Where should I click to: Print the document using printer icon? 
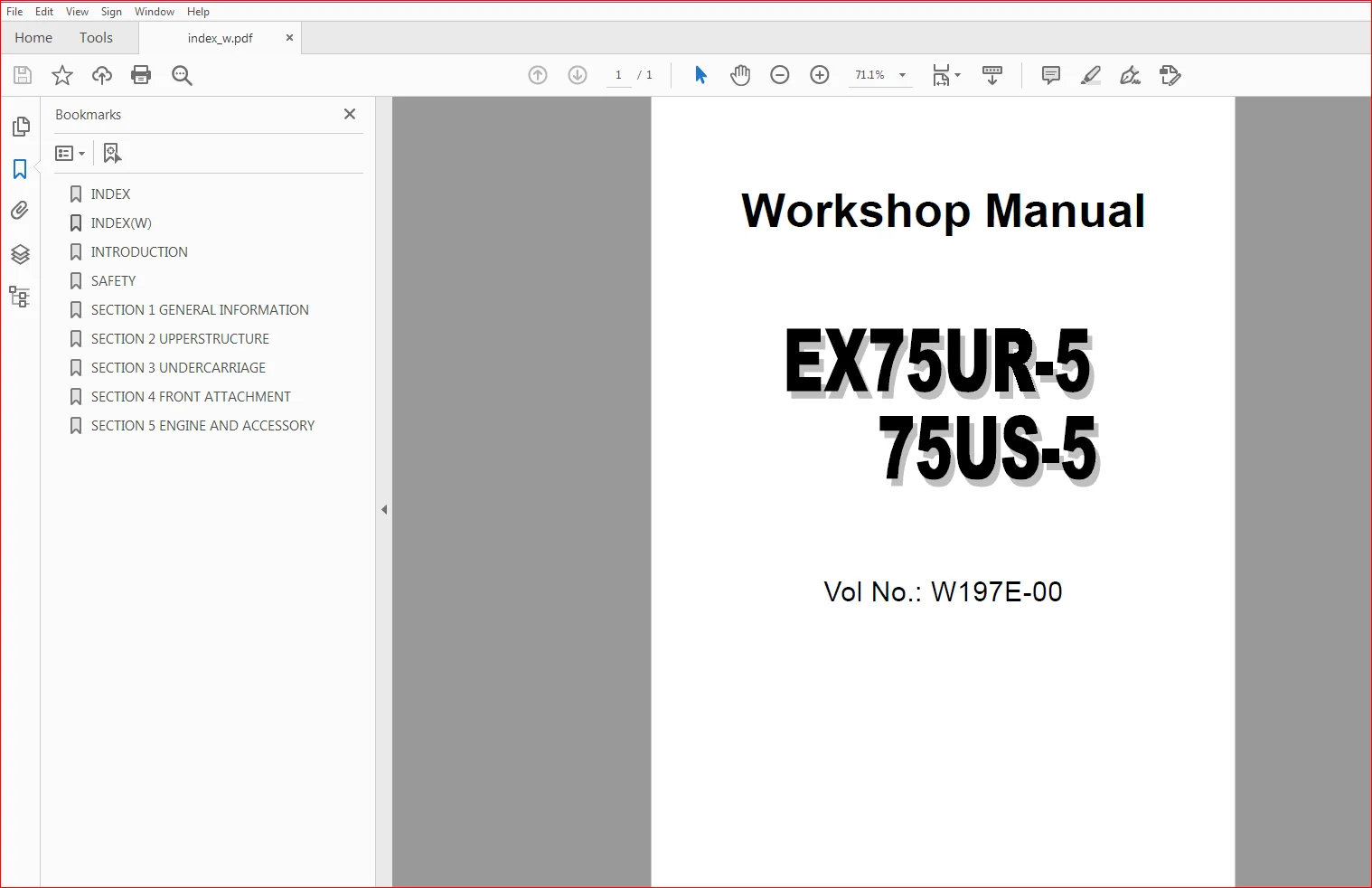141,75
